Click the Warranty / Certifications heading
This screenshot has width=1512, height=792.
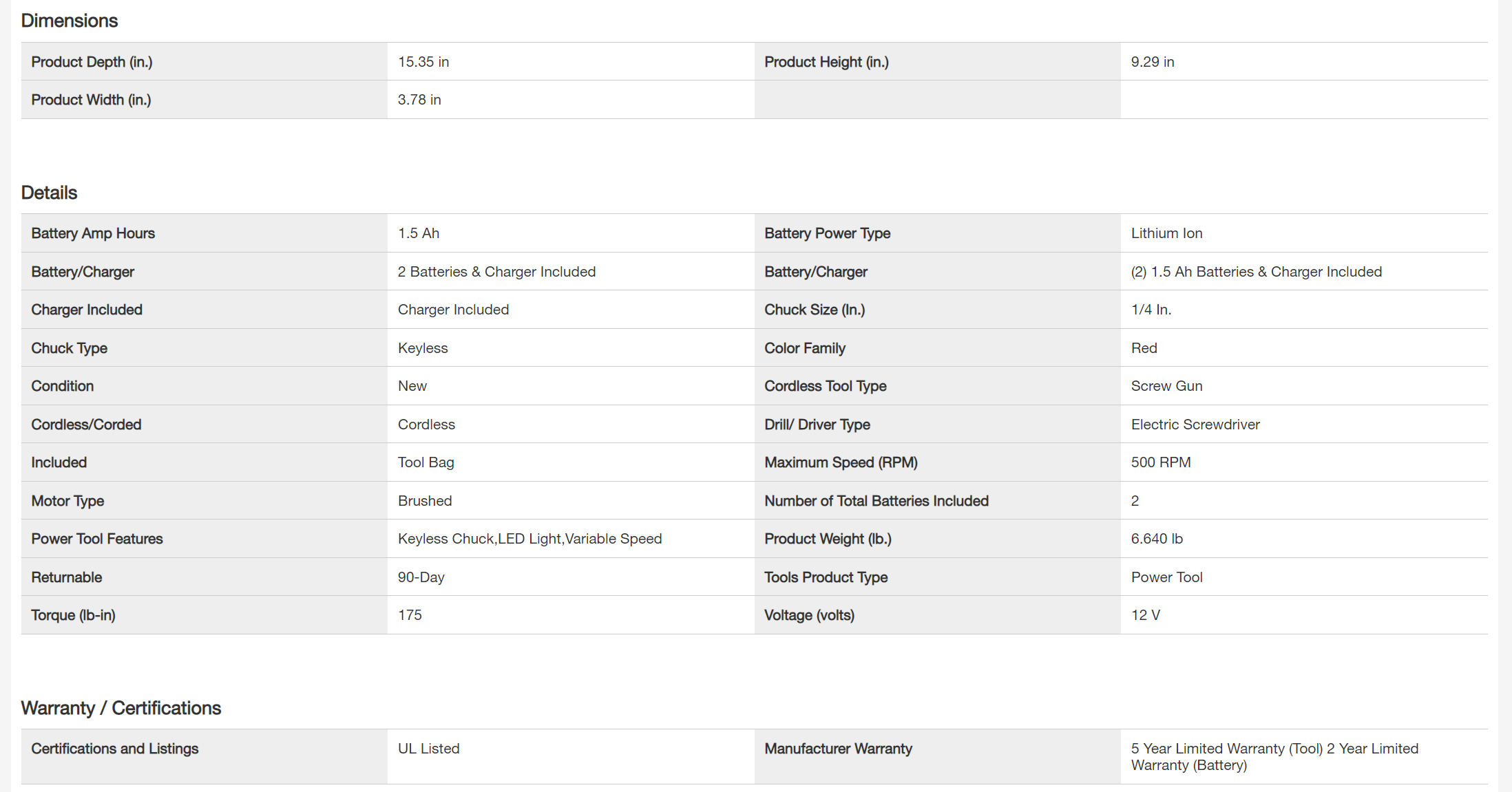point(121,708)
